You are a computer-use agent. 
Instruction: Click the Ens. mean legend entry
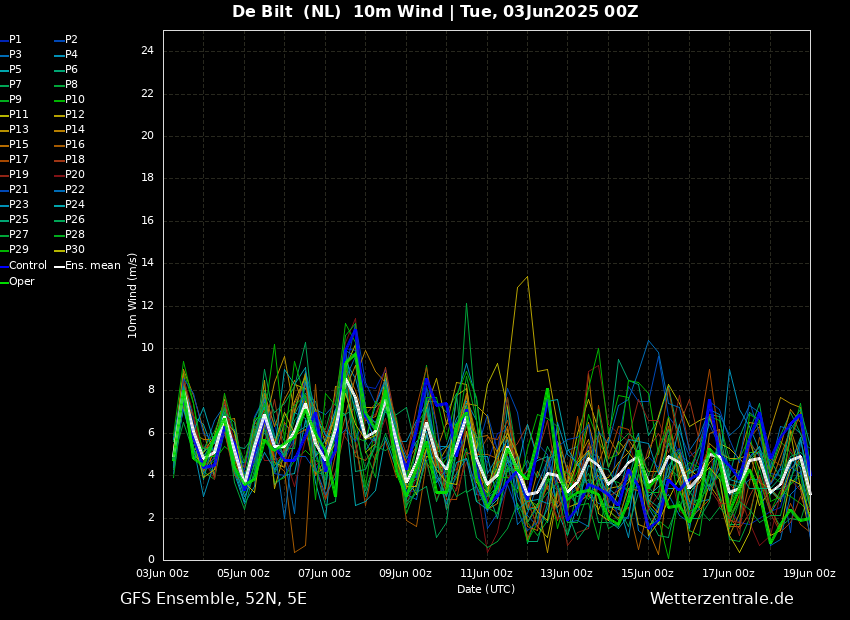tap(92, 266)
